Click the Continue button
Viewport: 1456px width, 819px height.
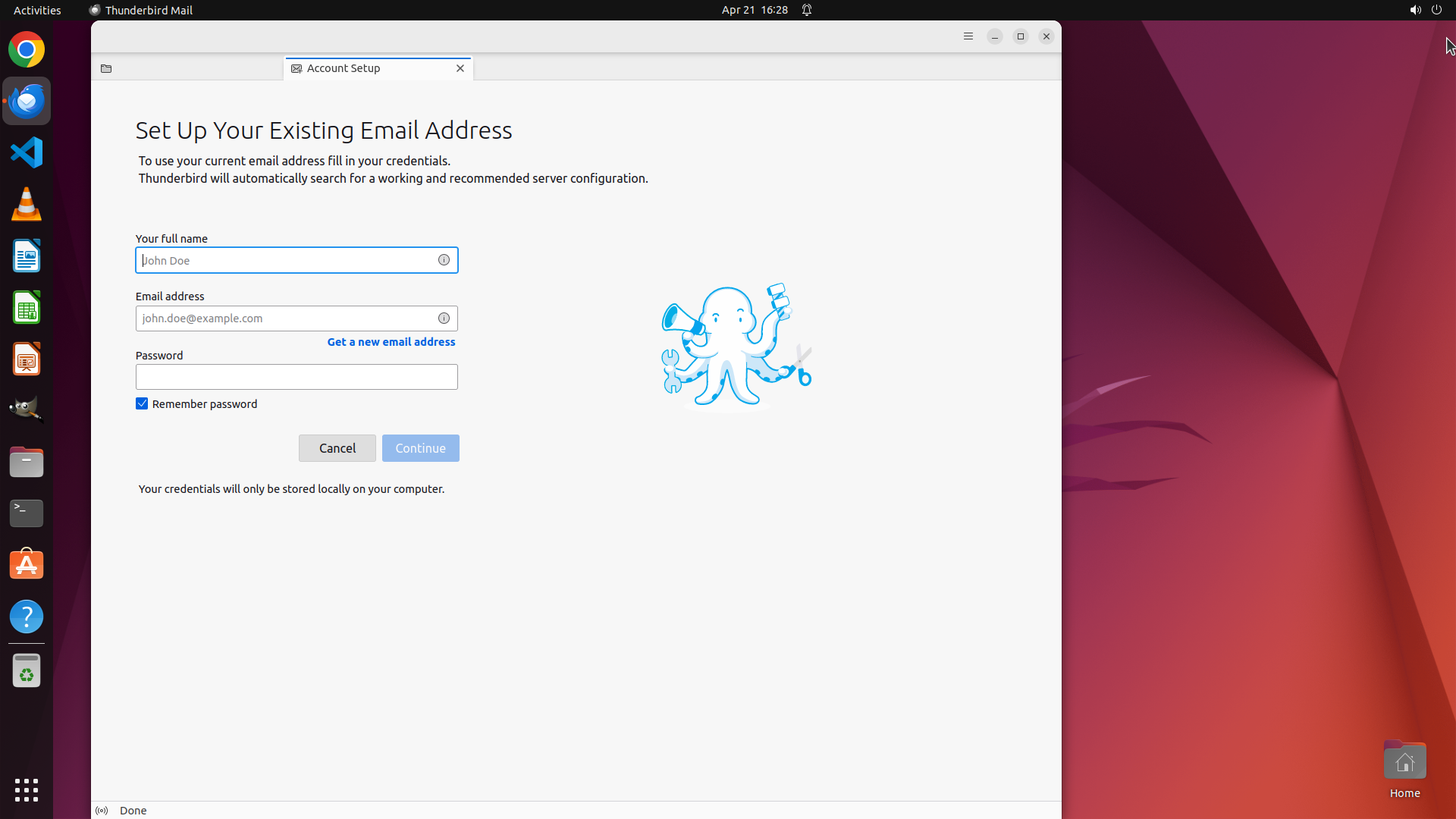coord(421,448)
